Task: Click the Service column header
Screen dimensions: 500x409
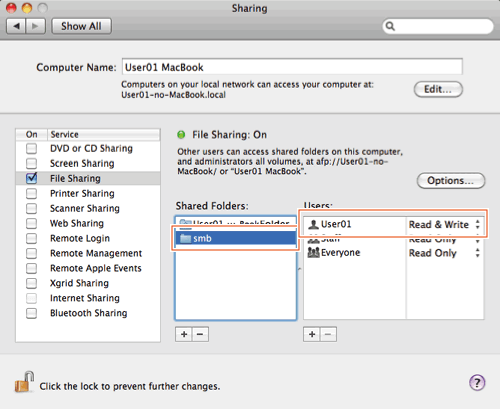Action: click(x=104, y=134)
